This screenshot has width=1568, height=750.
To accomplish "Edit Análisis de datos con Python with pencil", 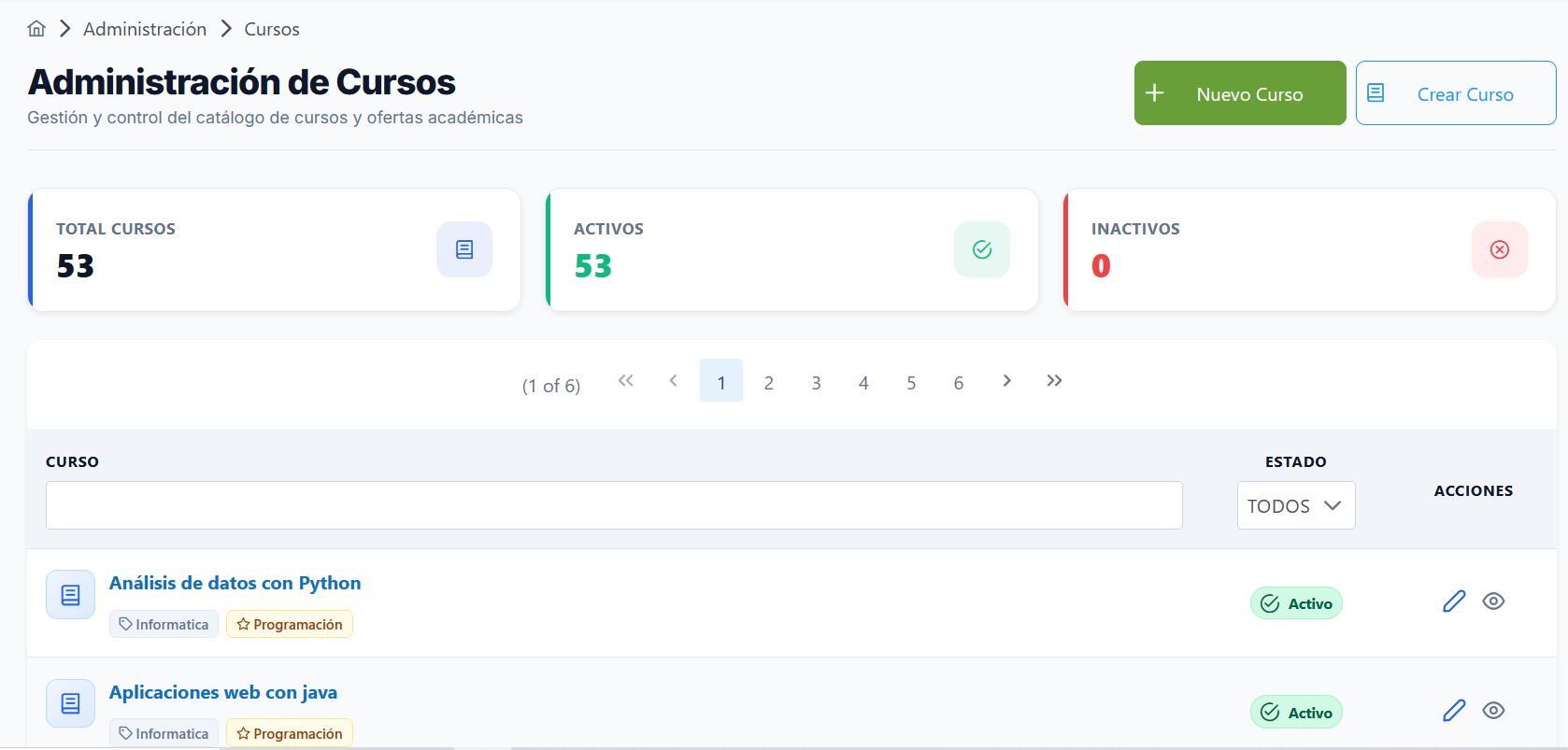I will point(1454,601).
